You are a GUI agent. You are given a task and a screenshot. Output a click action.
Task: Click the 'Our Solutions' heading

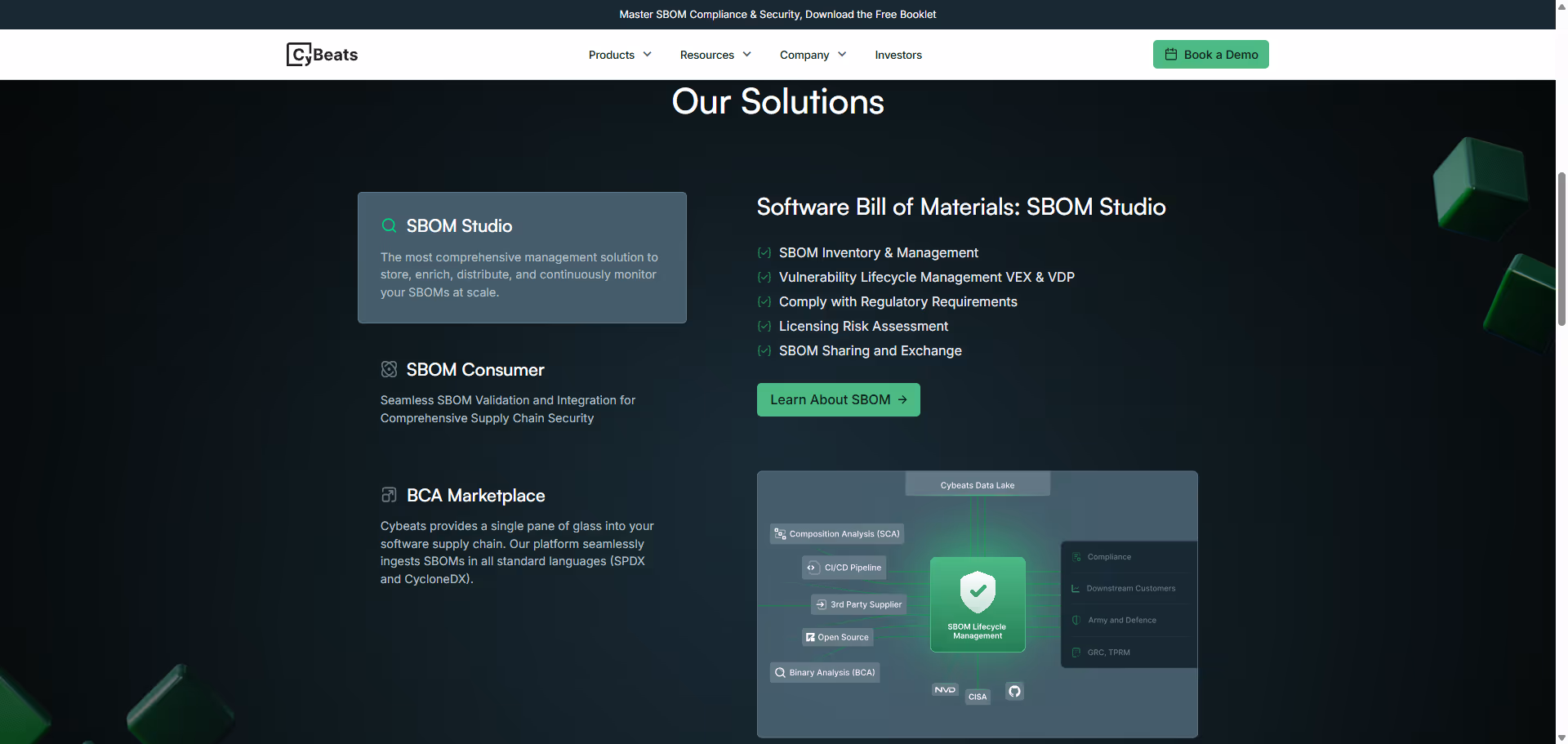click(x=777, y=102)
